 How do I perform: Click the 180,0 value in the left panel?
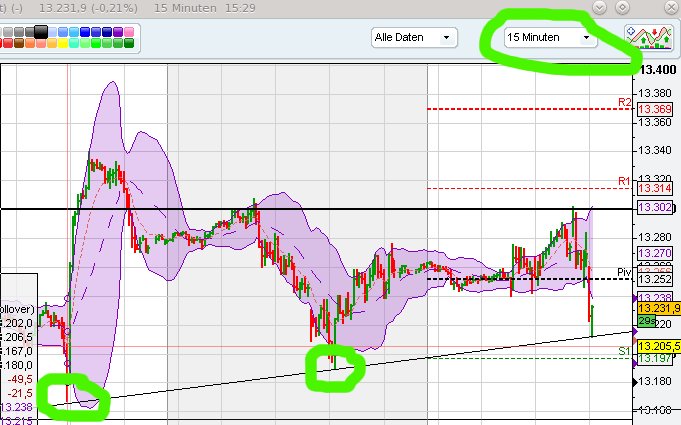pyautogui.click(x=19, y=365)
